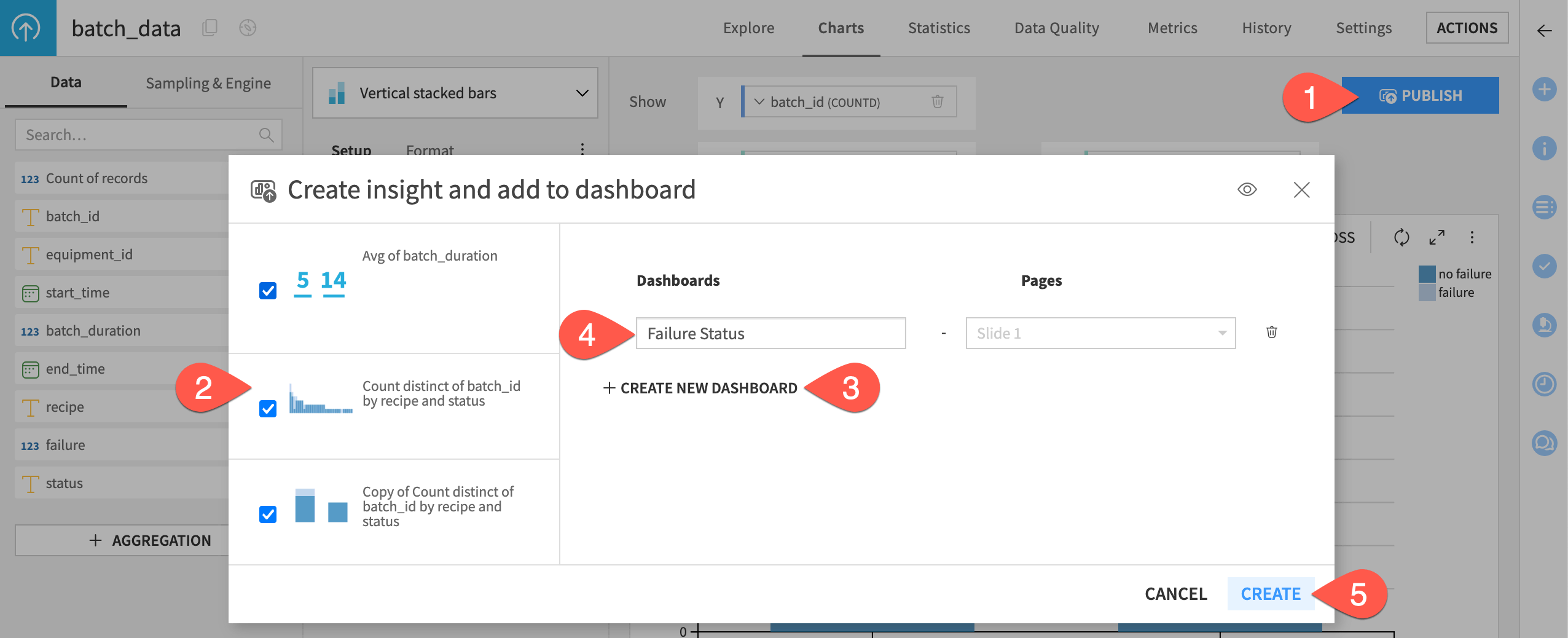The height and width of the screenshot is (638, 1568).
Task: Select the status column
Action: (122, 483)
